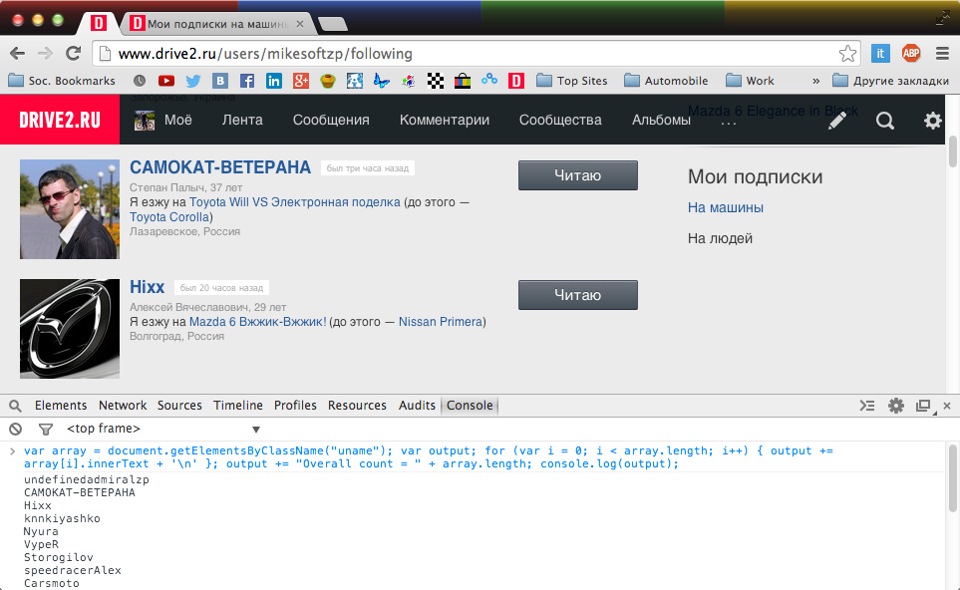This screenshot has height=590, width=960.
Task: Switch to the Network tab
Action: click(122, 405)
